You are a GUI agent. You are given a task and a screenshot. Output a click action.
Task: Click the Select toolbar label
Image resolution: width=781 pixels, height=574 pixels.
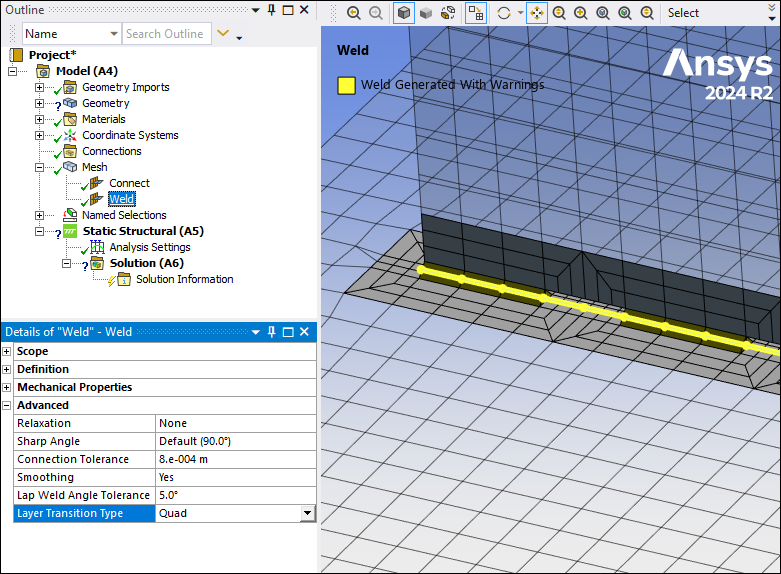pos(683,13)
